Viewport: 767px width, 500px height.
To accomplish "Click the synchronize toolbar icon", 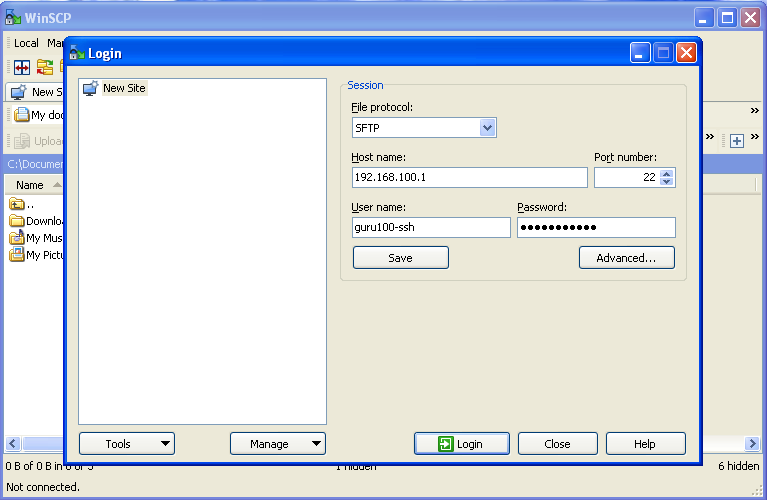I will (x=45, y=67).
